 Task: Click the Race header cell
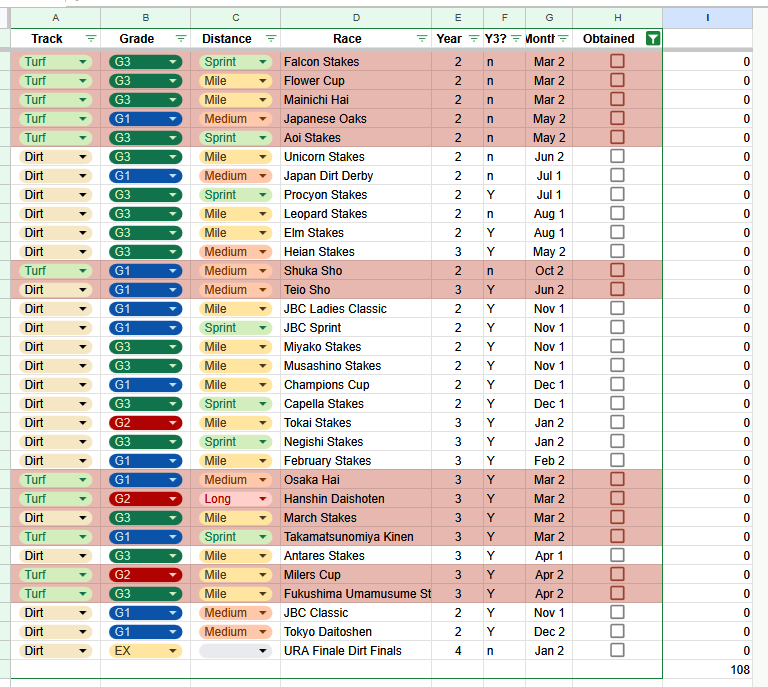pyautogui.click(x=356, y=39)
